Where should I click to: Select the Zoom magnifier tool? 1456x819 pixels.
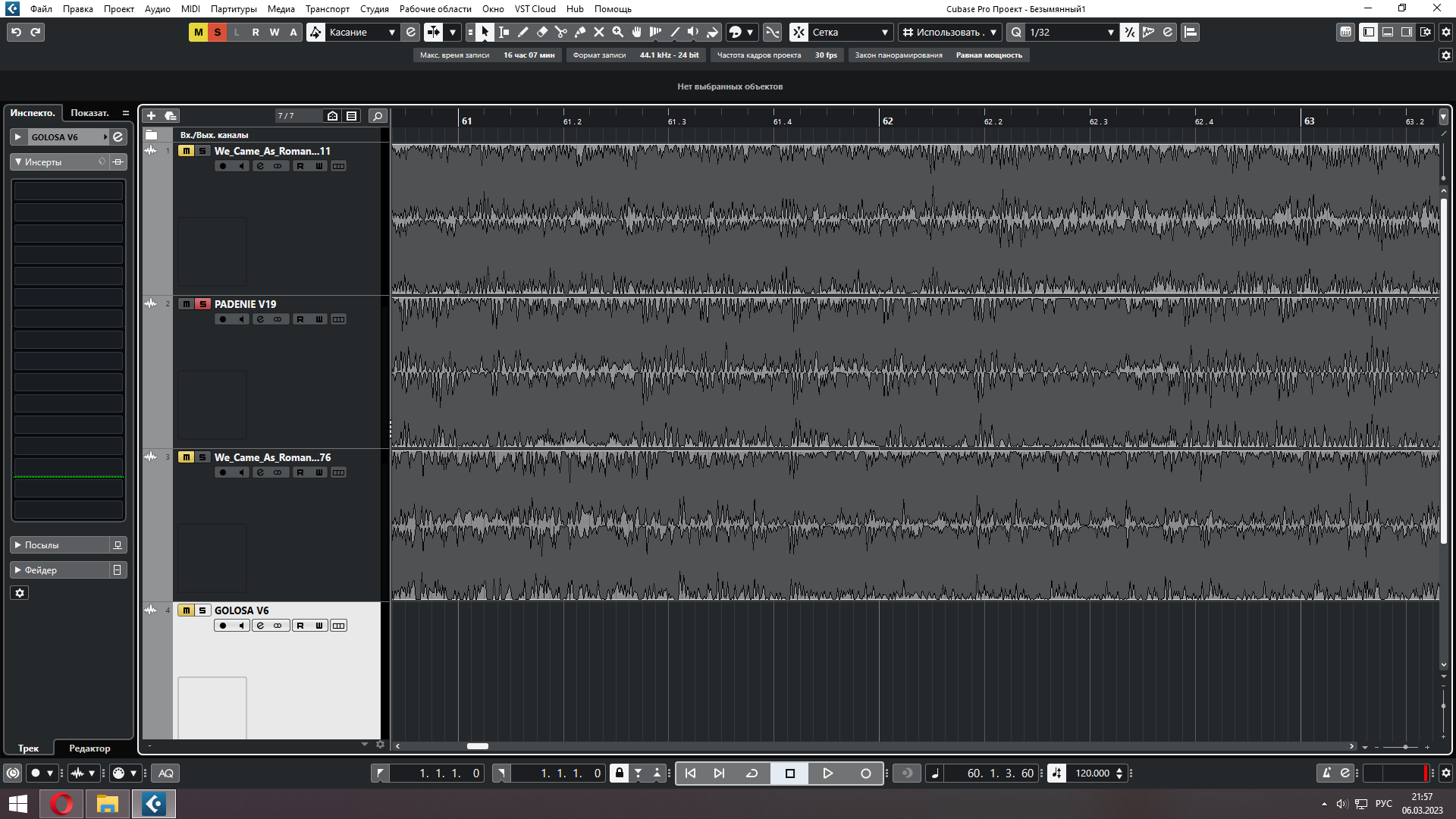[618, 32]
